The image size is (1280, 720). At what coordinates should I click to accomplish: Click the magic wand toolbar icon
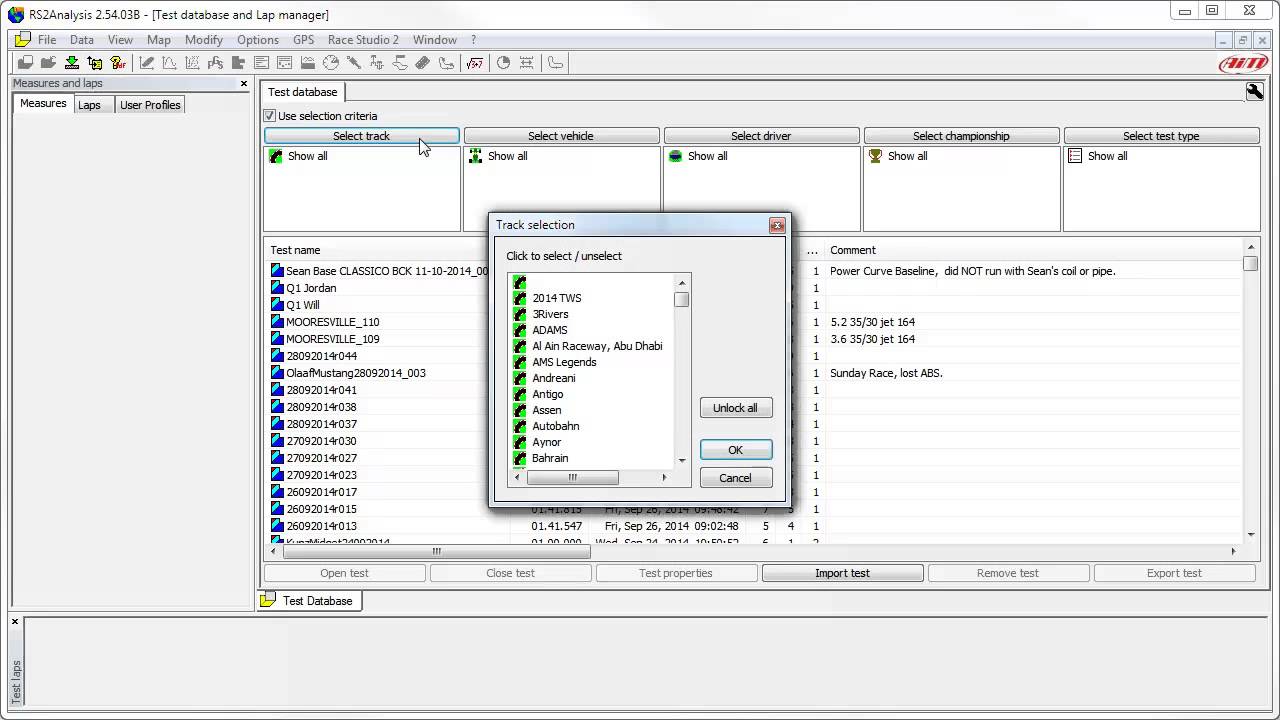[x=354, y=62]
